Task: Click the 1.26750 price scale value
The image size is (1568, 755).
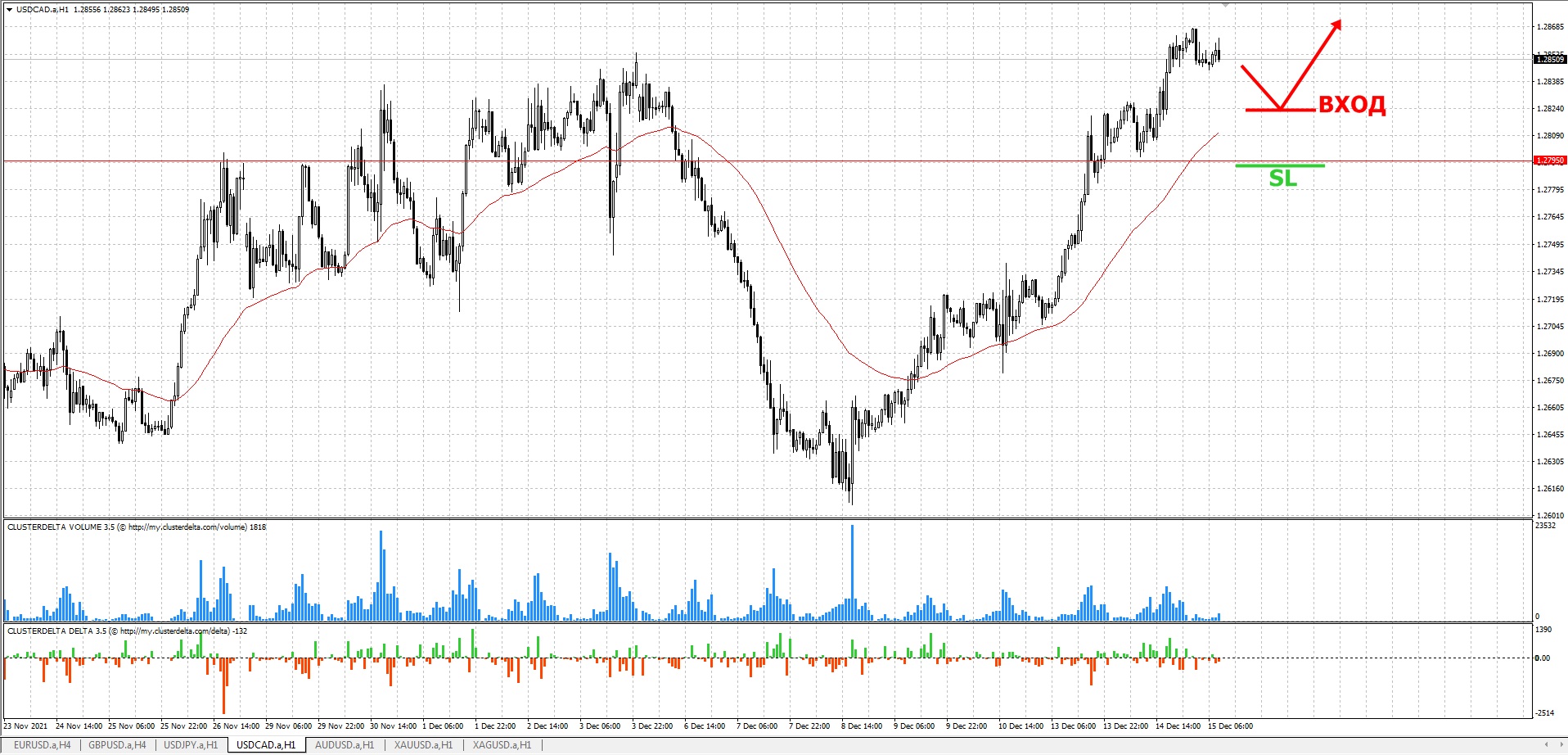Action: click(1550, 381)
